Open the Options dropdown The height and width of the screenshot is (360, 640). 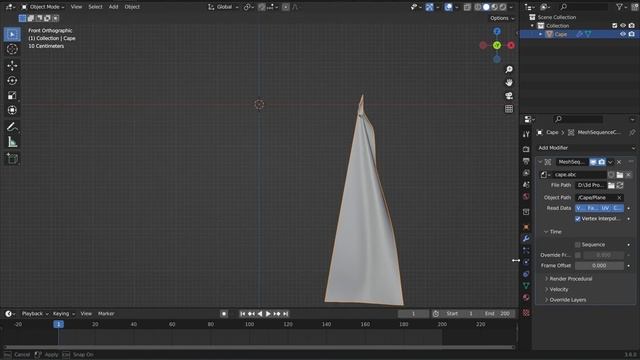tap(502, 18)
